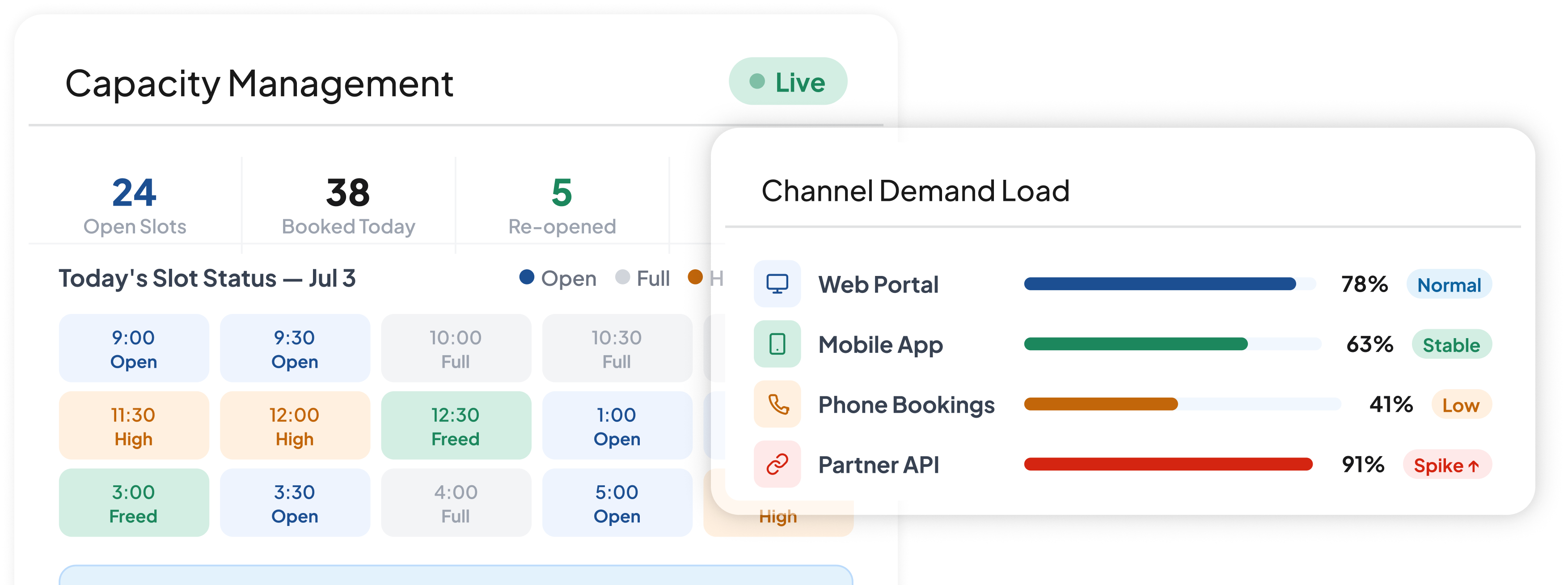Click the Web Portal monitor icon
1568x585 pixels.
(777, 284)
